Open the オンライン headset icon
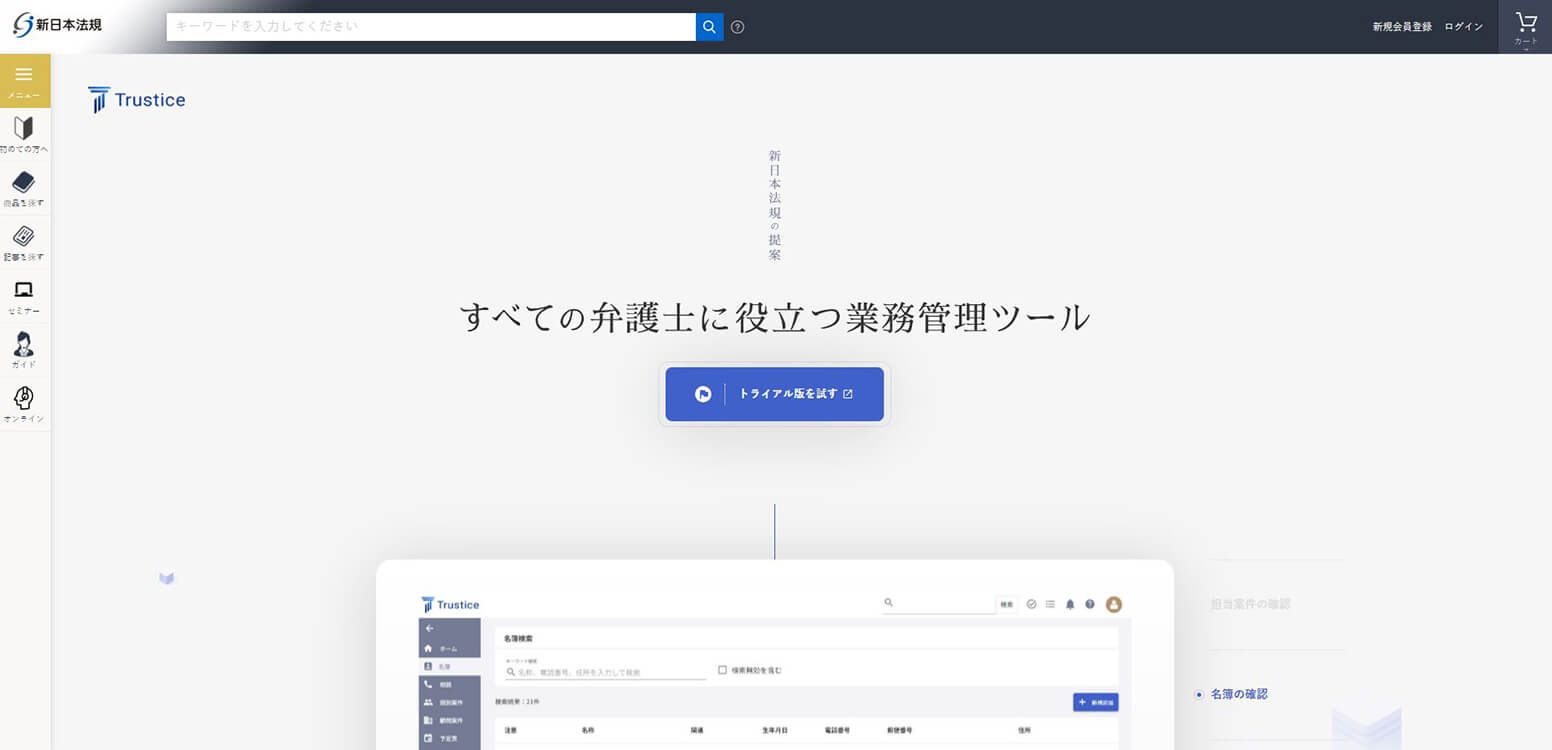This screenshot has width=1552, height=750. [24, 404]
